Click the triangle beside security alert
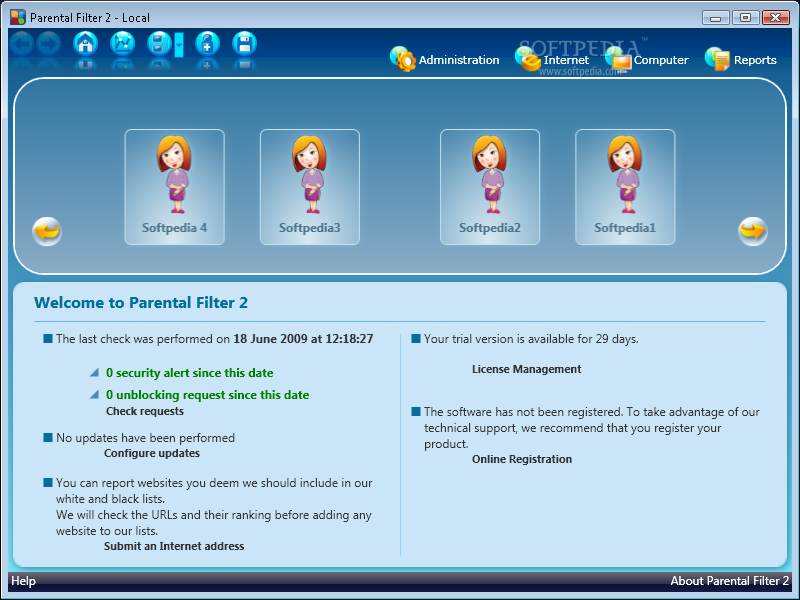 94,372
